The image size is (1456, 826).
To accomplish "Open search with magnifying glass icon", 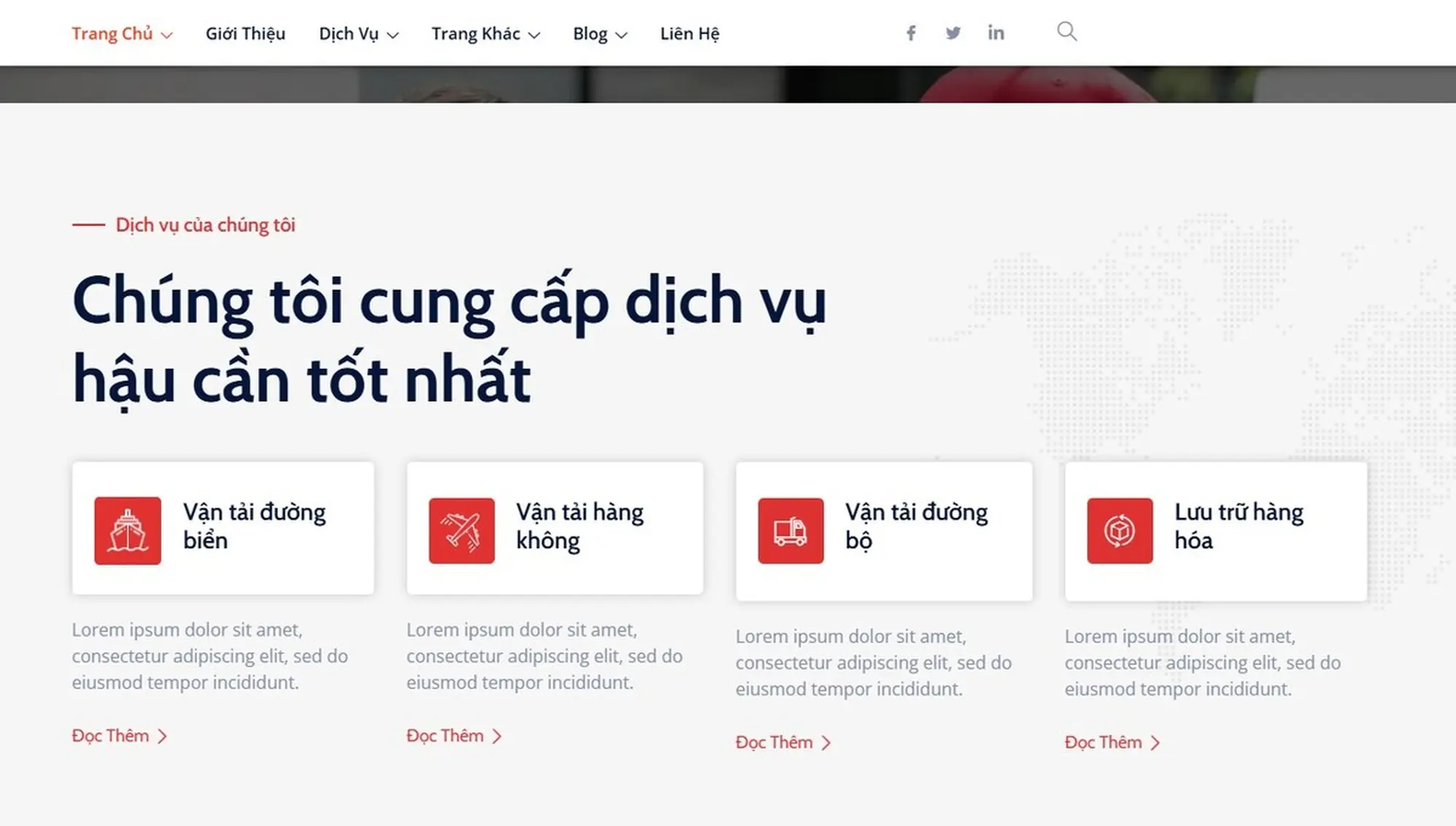I will point(1067,31).
